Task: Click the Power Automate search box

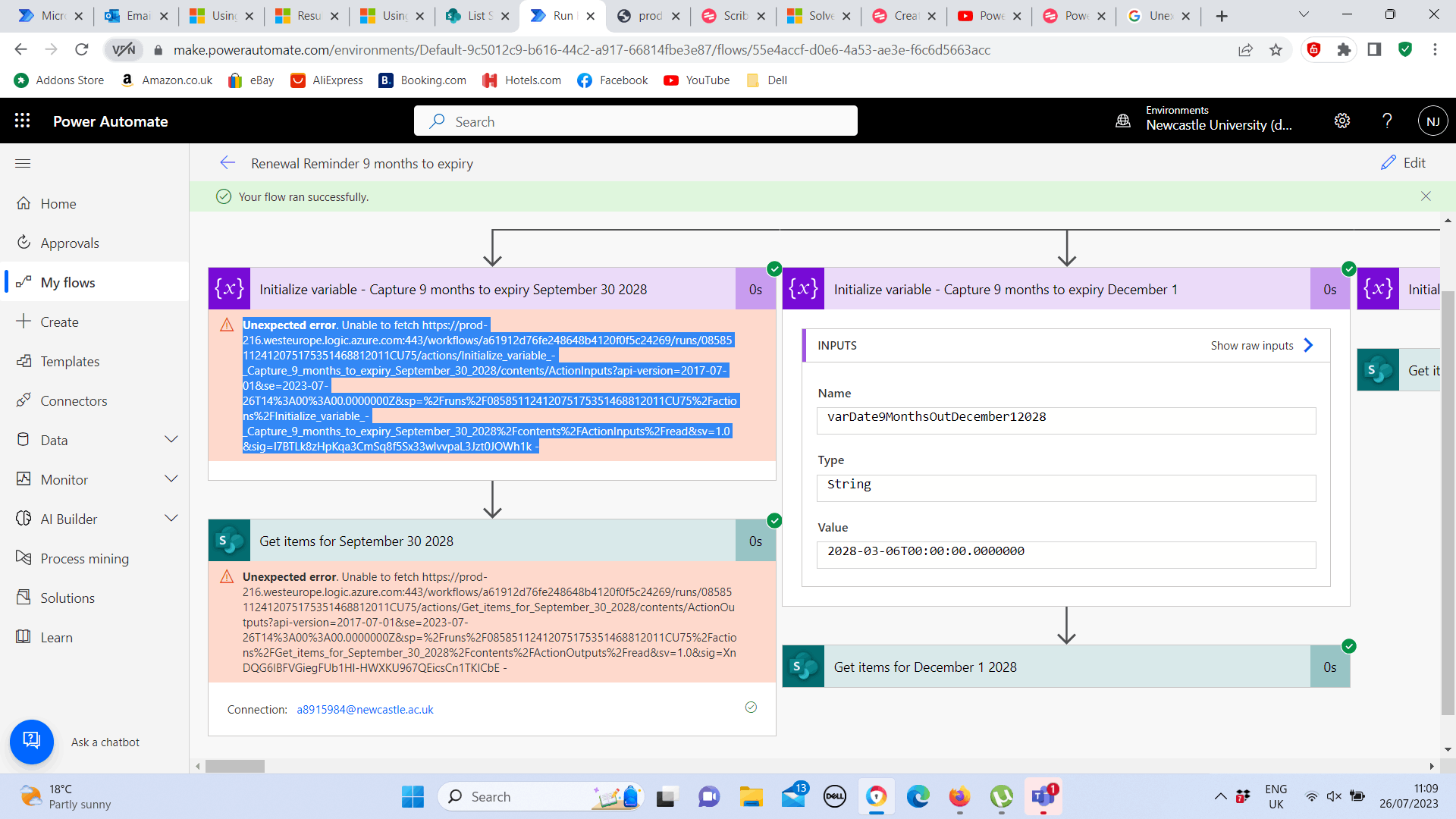Action: click(635, 121)
